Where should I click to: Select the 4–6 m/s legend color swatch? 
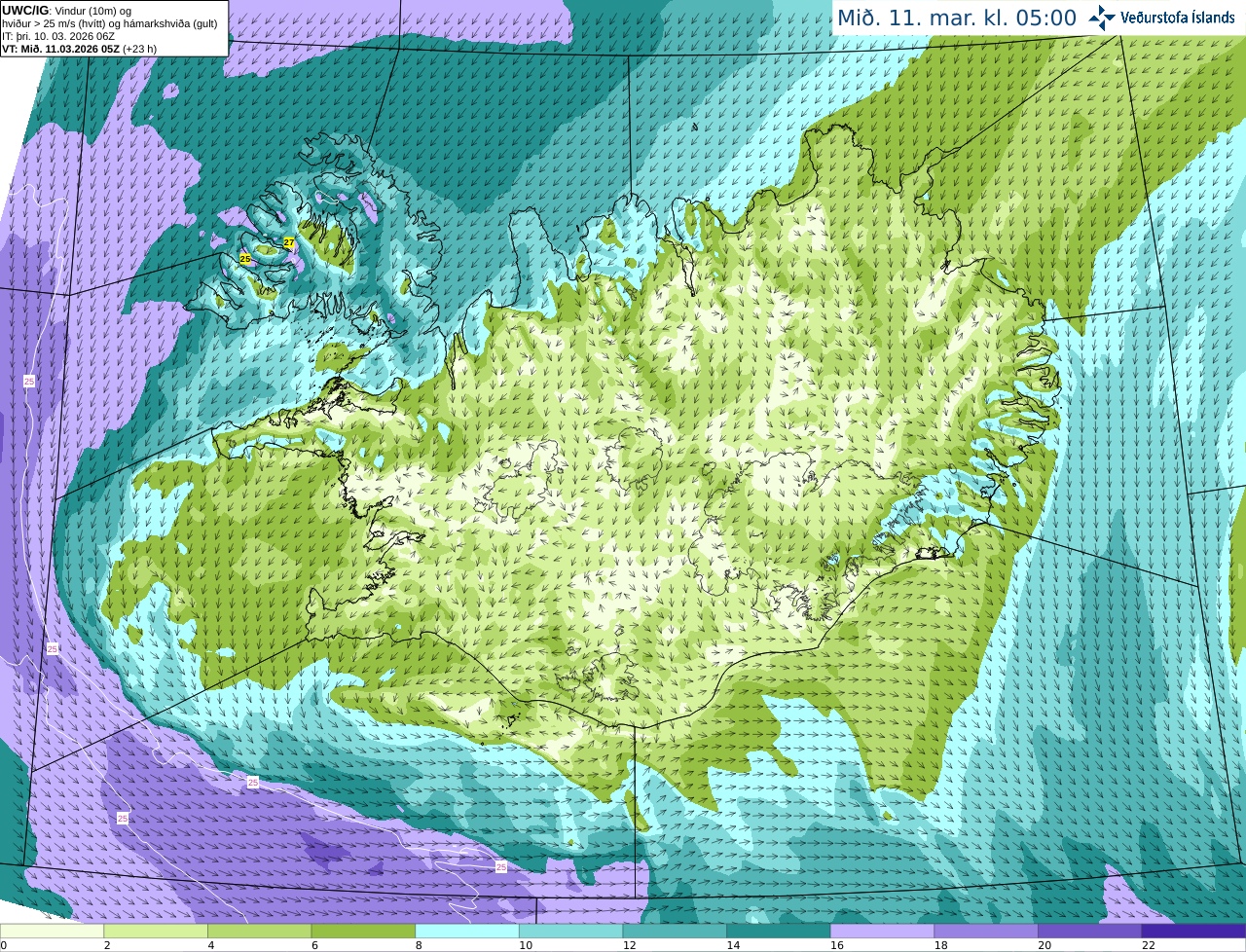coord(260,931)
